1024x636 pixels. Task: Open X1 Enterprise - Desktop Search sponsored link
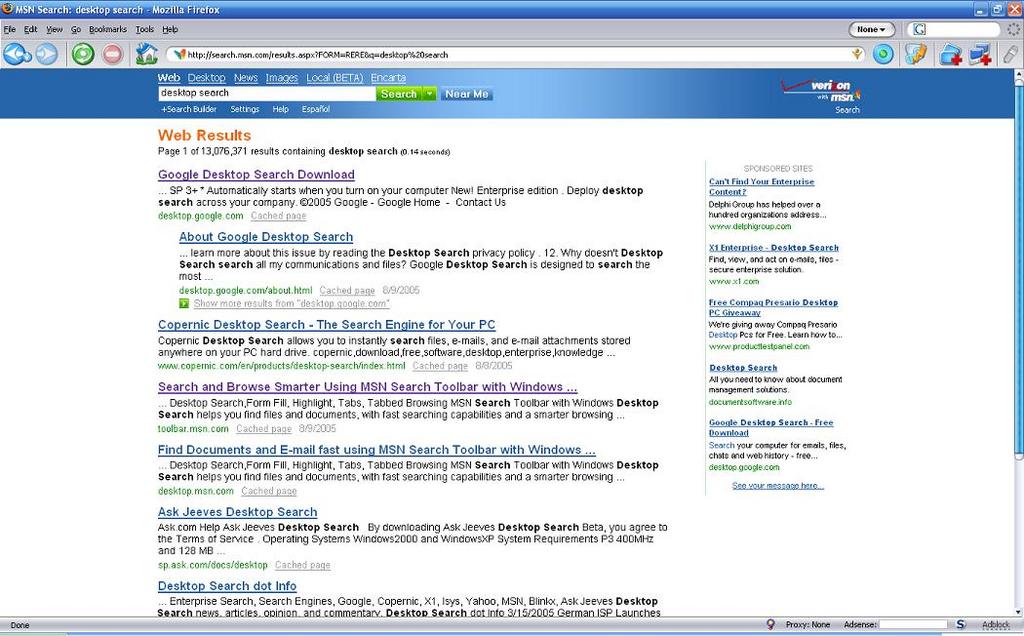(774, 247)
